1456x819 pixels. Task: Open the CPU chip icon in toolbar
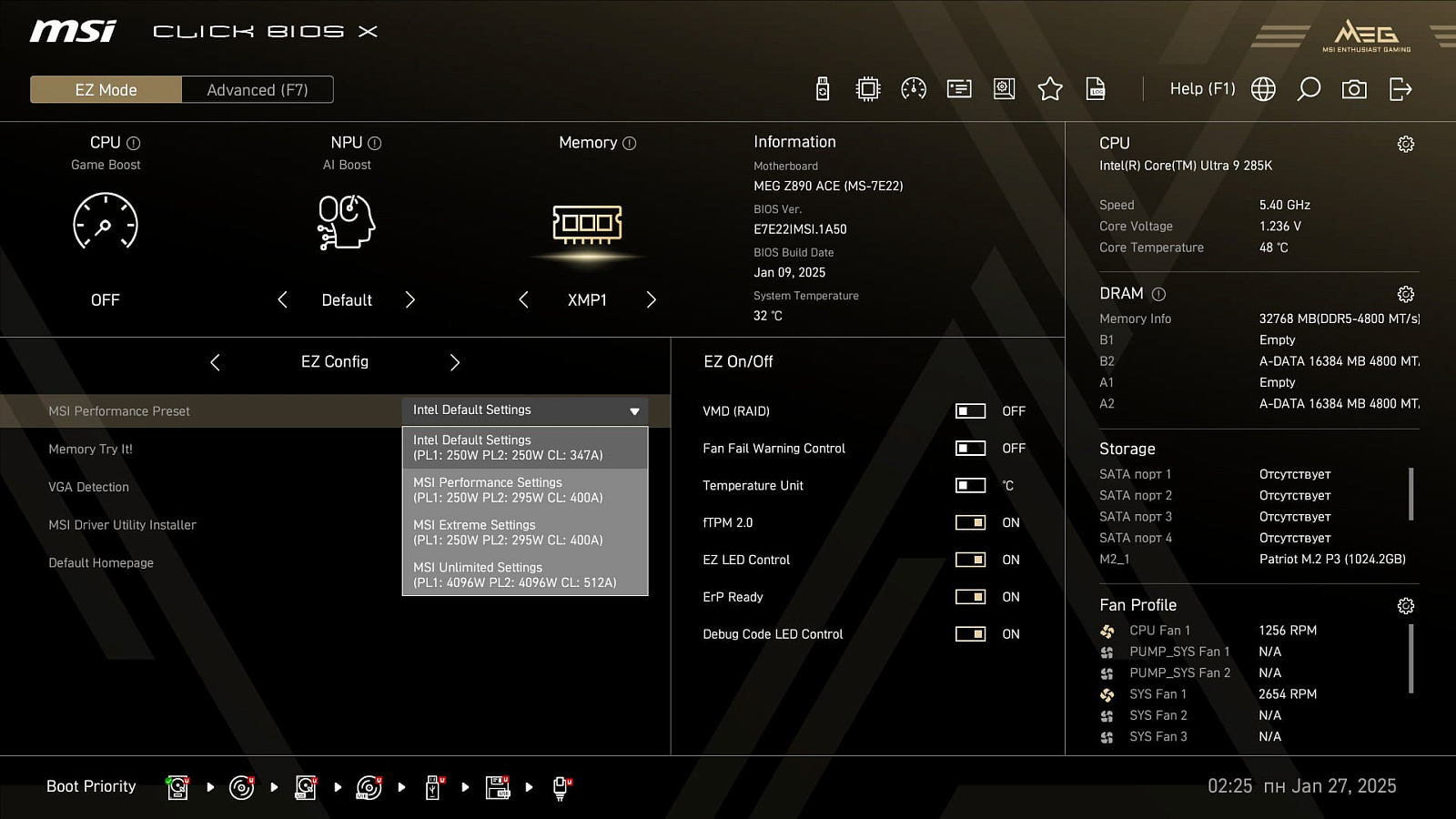click(868, 89)
